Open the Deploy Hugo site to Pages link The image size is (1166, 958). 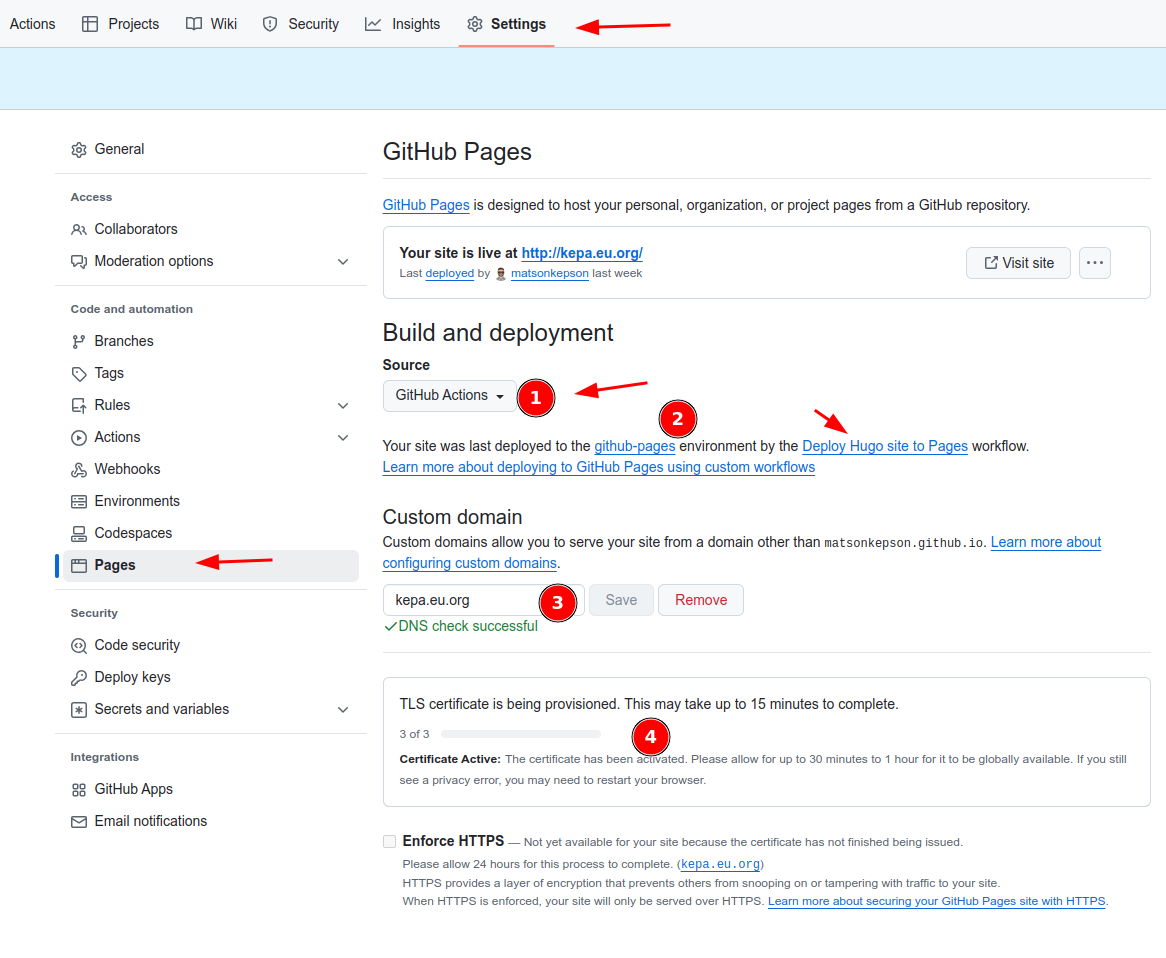click(884, 446)
